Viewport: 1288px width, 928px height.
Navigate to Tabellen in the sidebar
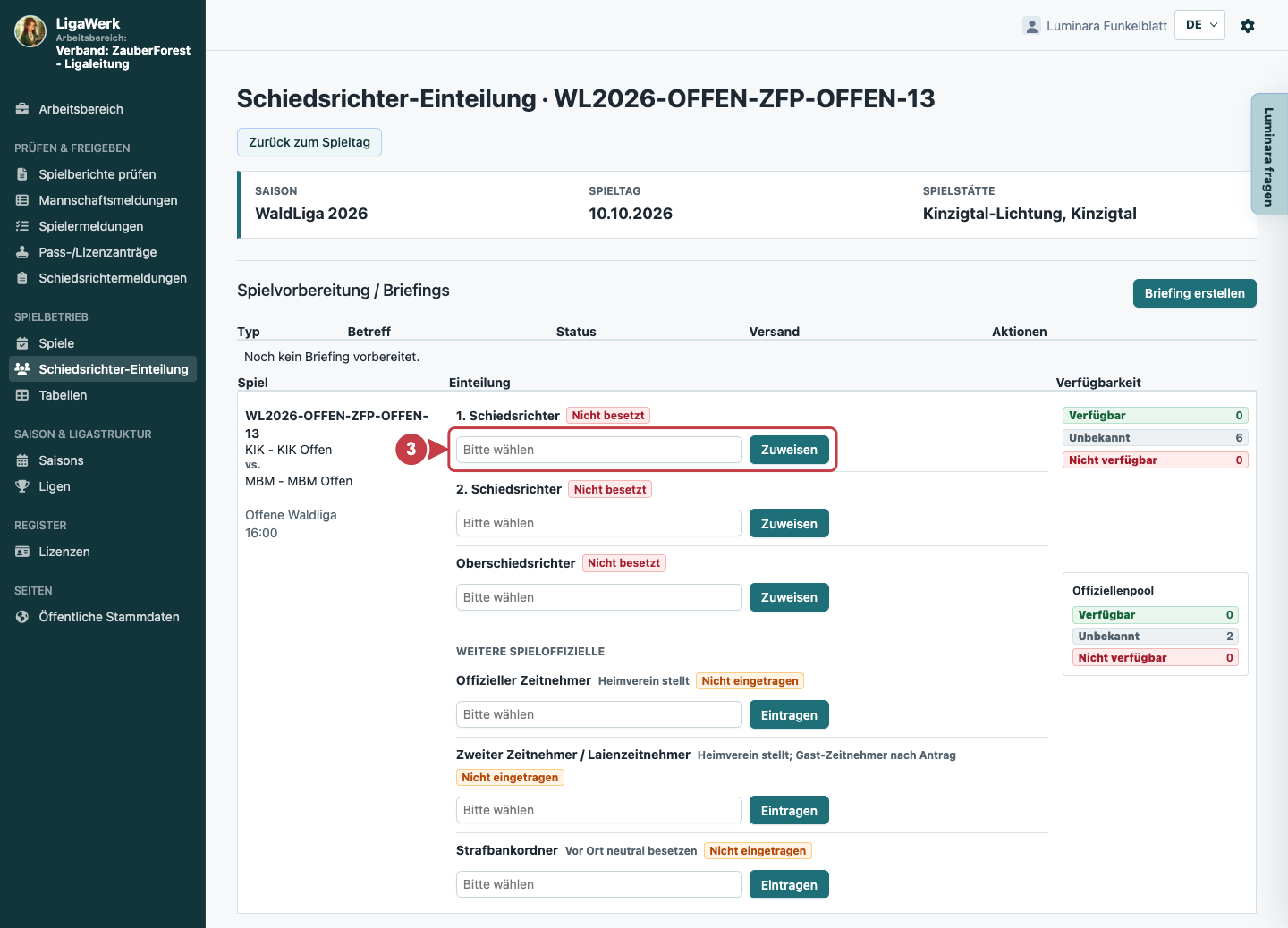click(103, 395)
